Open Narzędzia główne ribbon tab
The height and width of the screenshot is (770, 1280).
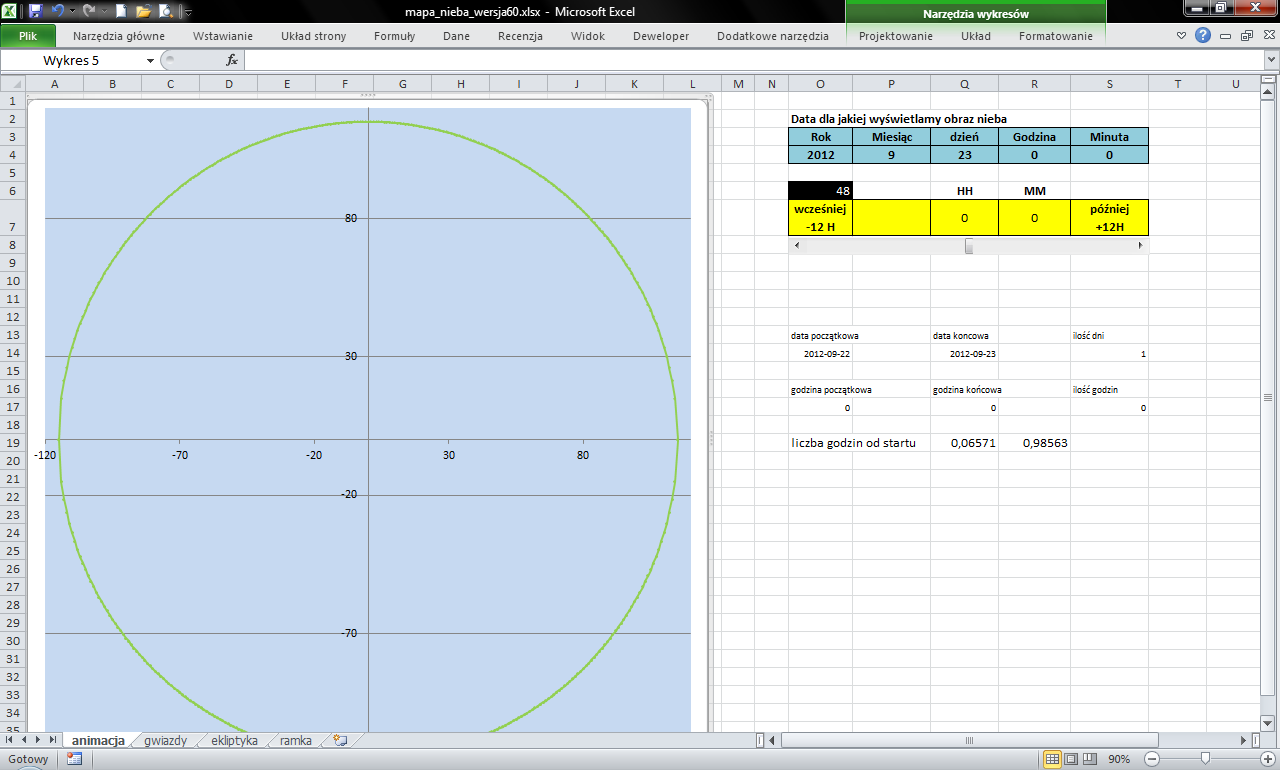coord(119,36)
